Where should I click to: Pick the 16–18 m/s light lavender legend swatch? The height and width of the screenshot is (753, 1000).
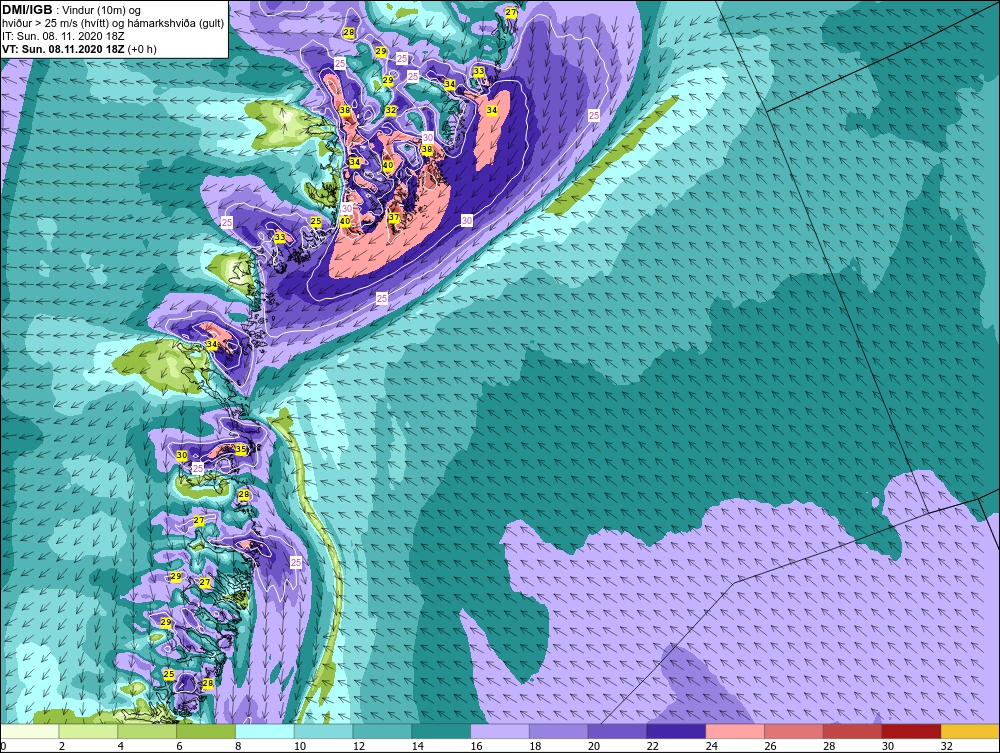500,731
